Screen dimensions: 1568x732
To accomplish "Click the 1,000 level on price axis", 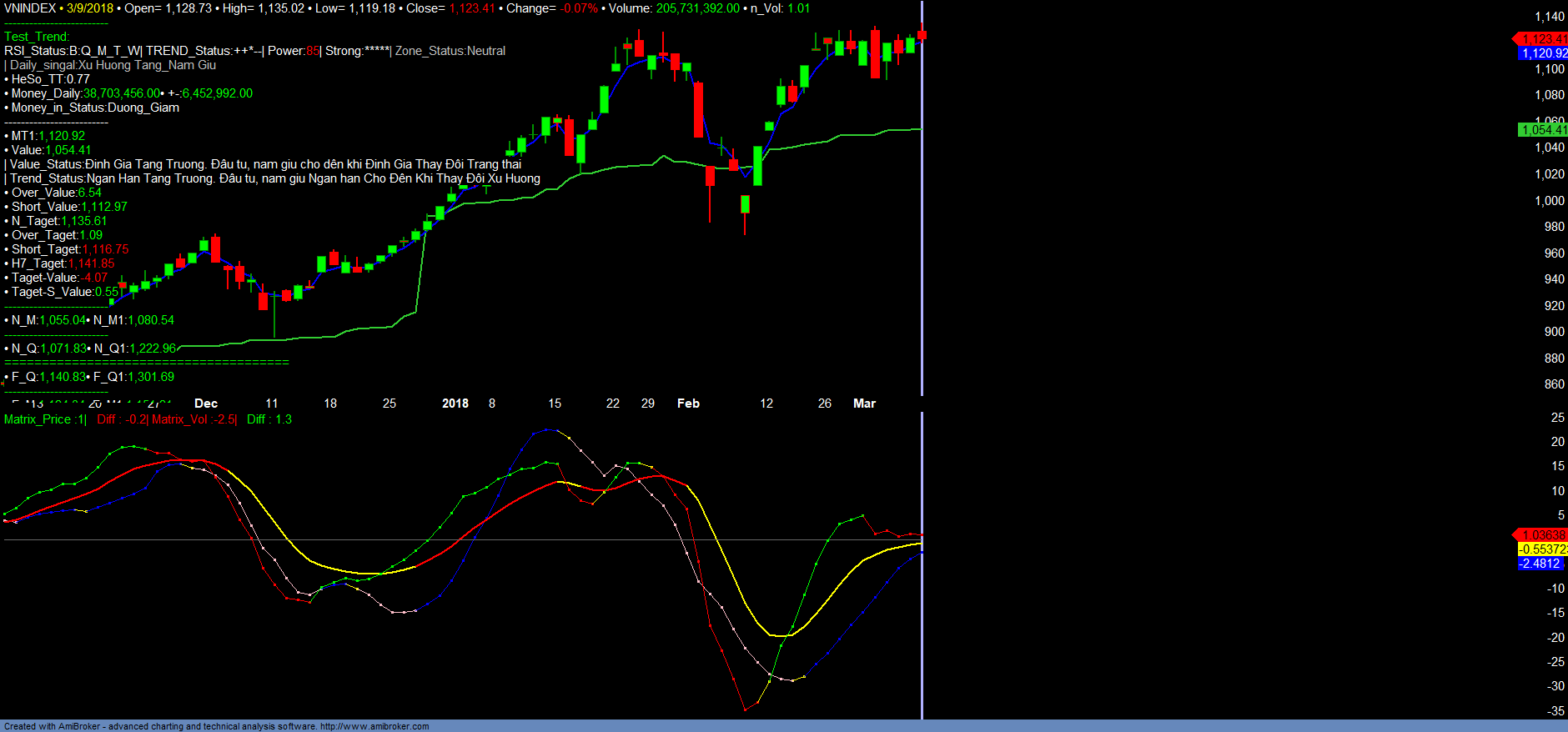I will pyautogui.click(x=1550, y=201).
